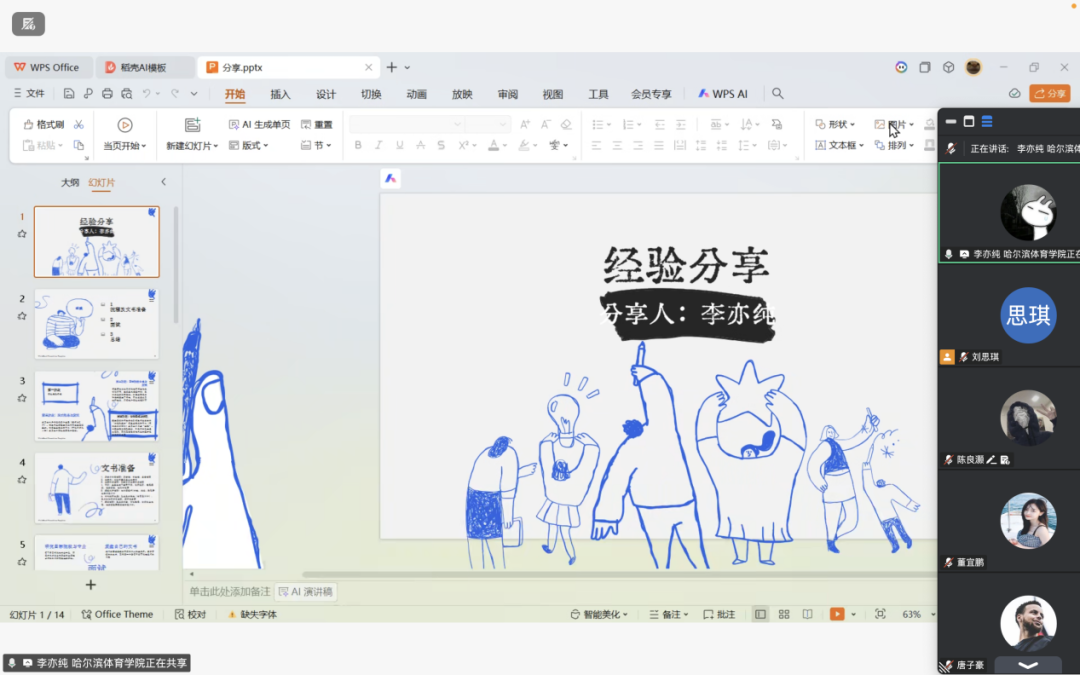
Task: Toggle reading view icon in status bar
Action: [807, 614]
